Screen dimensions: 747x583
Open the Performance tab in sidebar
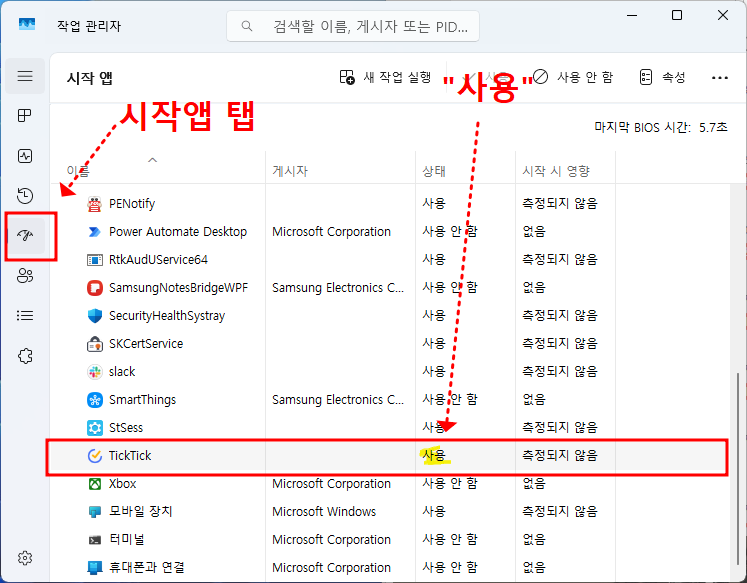pos(25,156)
